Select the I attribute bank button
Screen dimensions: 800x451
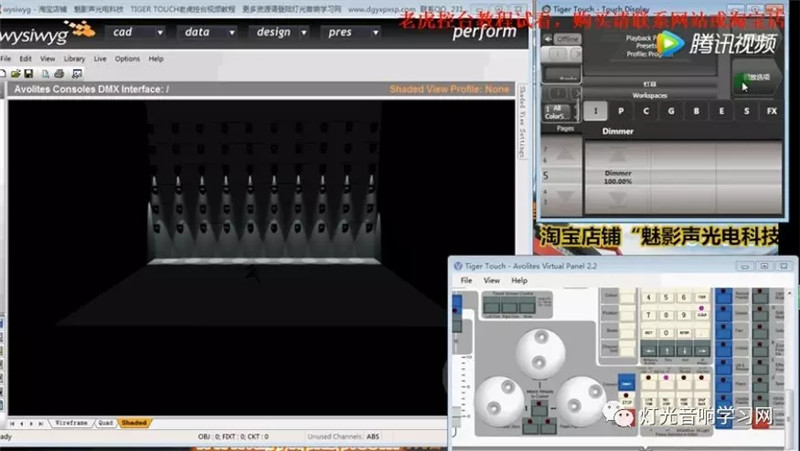pos(595,111)
